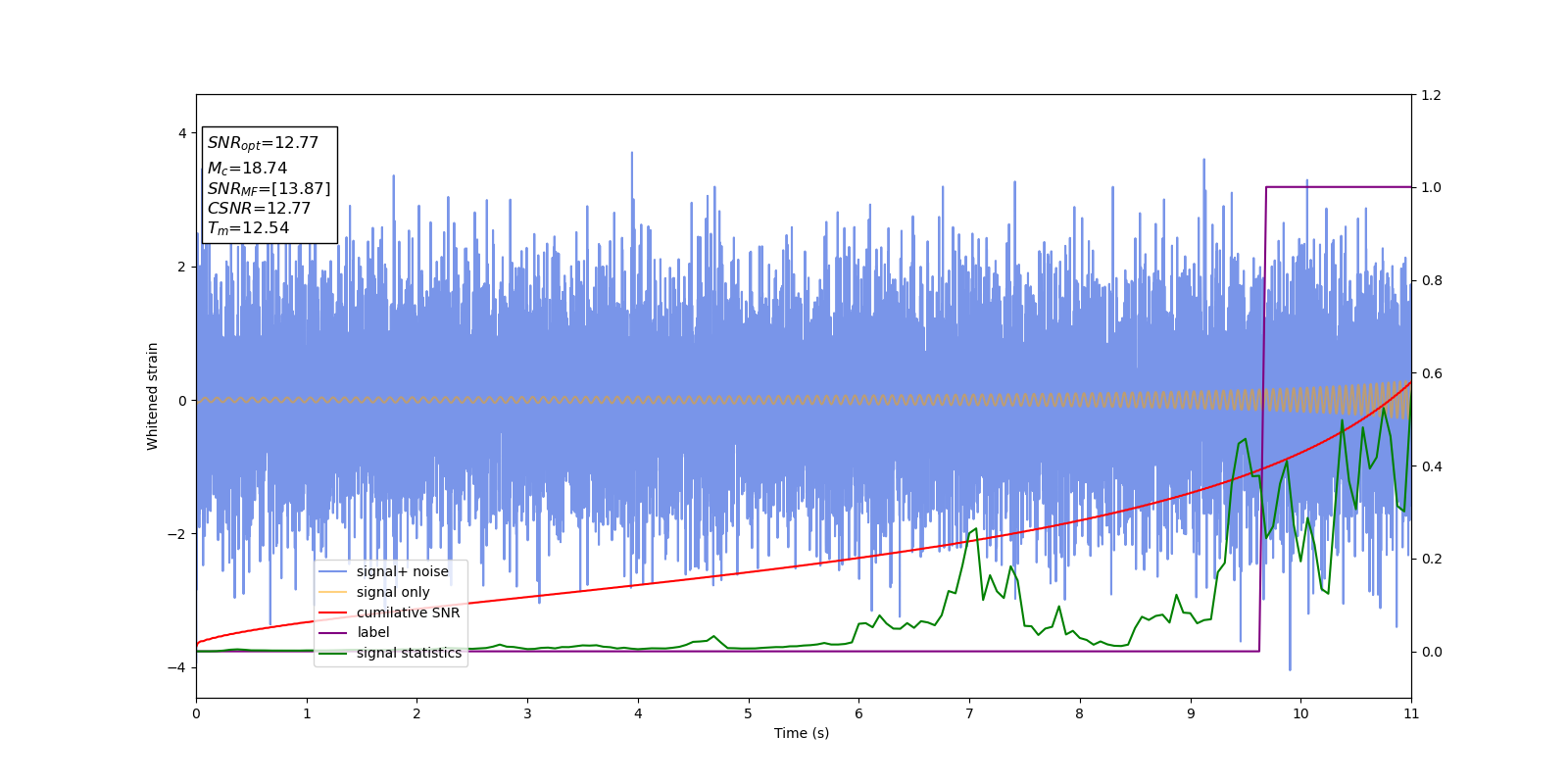This screenshot has width=1568, height=784.
Task: Click the blue line swatch in legend
Action: (334, 571)
